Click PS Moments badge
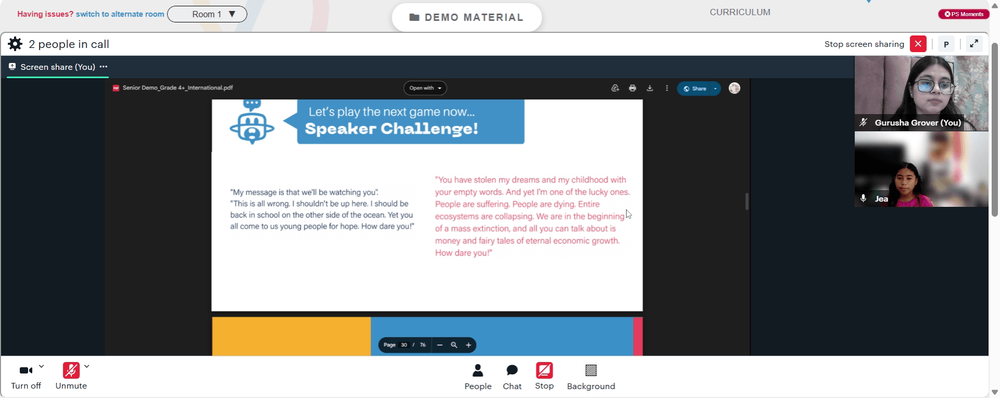This screenshot has height=398, width=1000. (963, 14)
